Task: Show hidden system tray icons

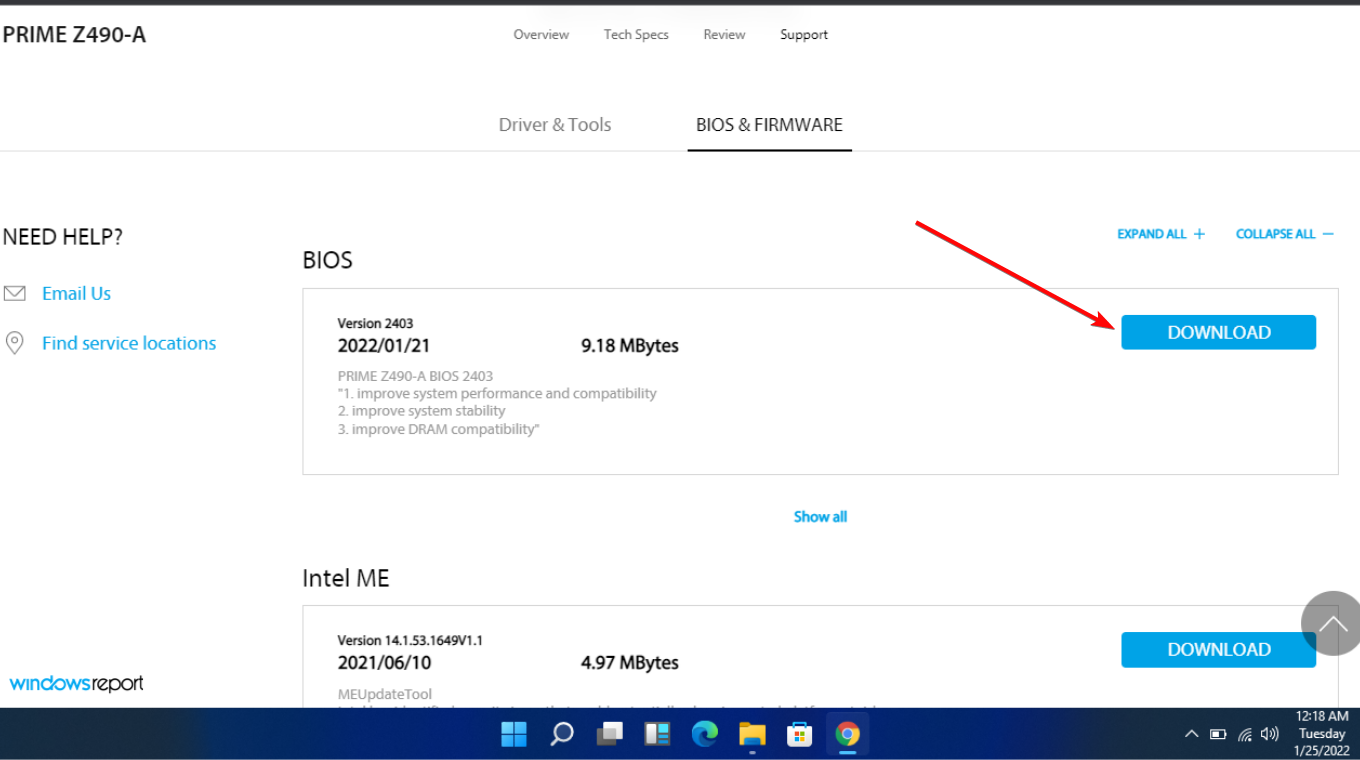Action: tap(1191, 734)
